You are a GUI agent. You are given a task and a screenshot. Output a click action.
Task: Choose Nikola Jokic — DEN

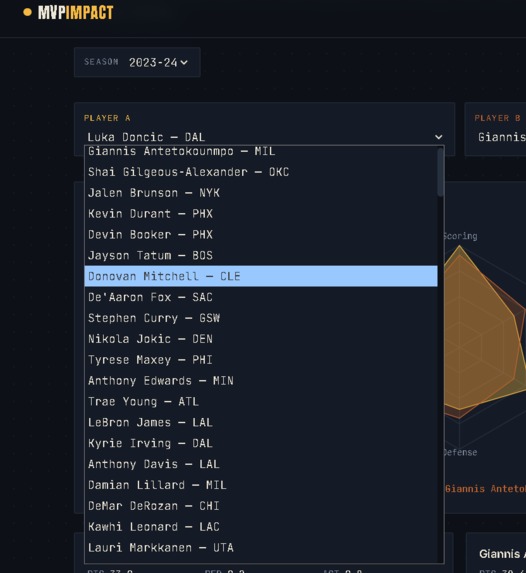coord(261,339)
